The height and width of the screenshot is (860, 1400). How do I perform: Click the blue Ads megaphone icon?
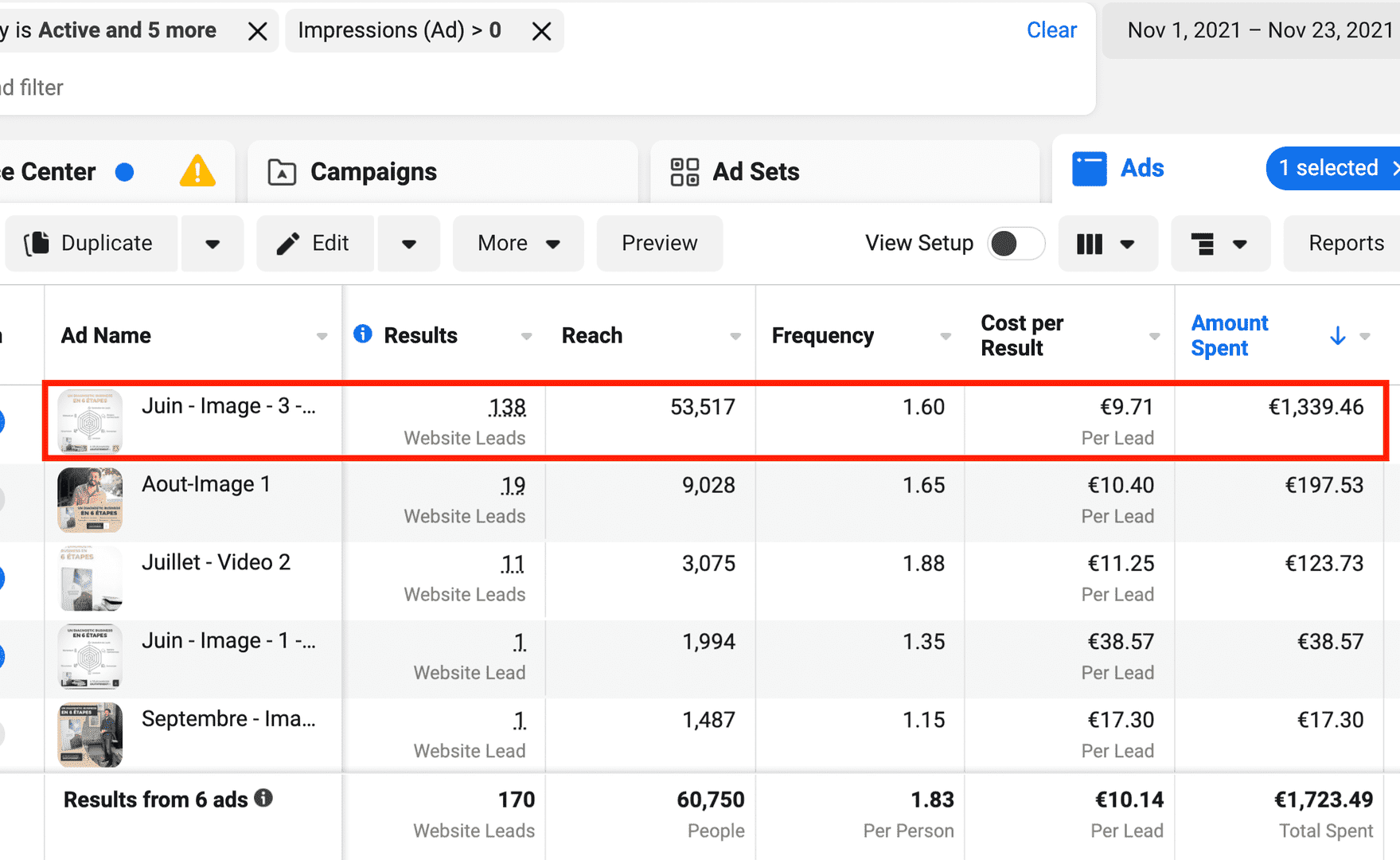click(1089, 168)
